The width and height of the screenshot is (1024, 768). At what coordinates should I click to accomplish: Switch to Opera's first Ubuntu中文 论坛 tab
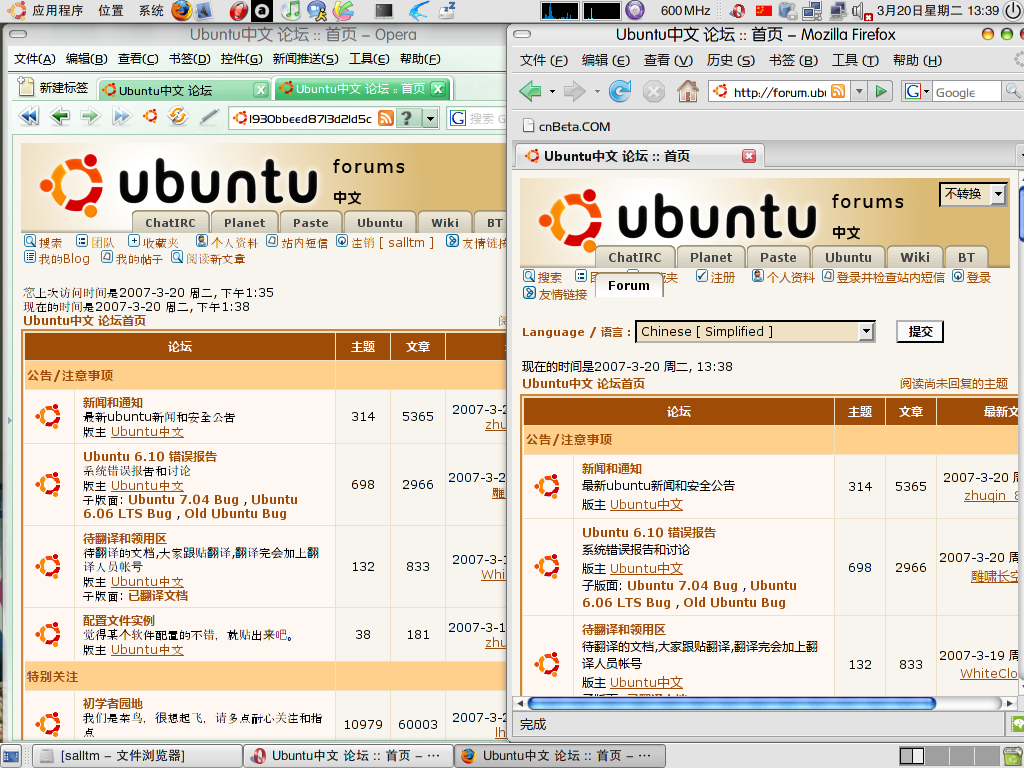(183, 90)
